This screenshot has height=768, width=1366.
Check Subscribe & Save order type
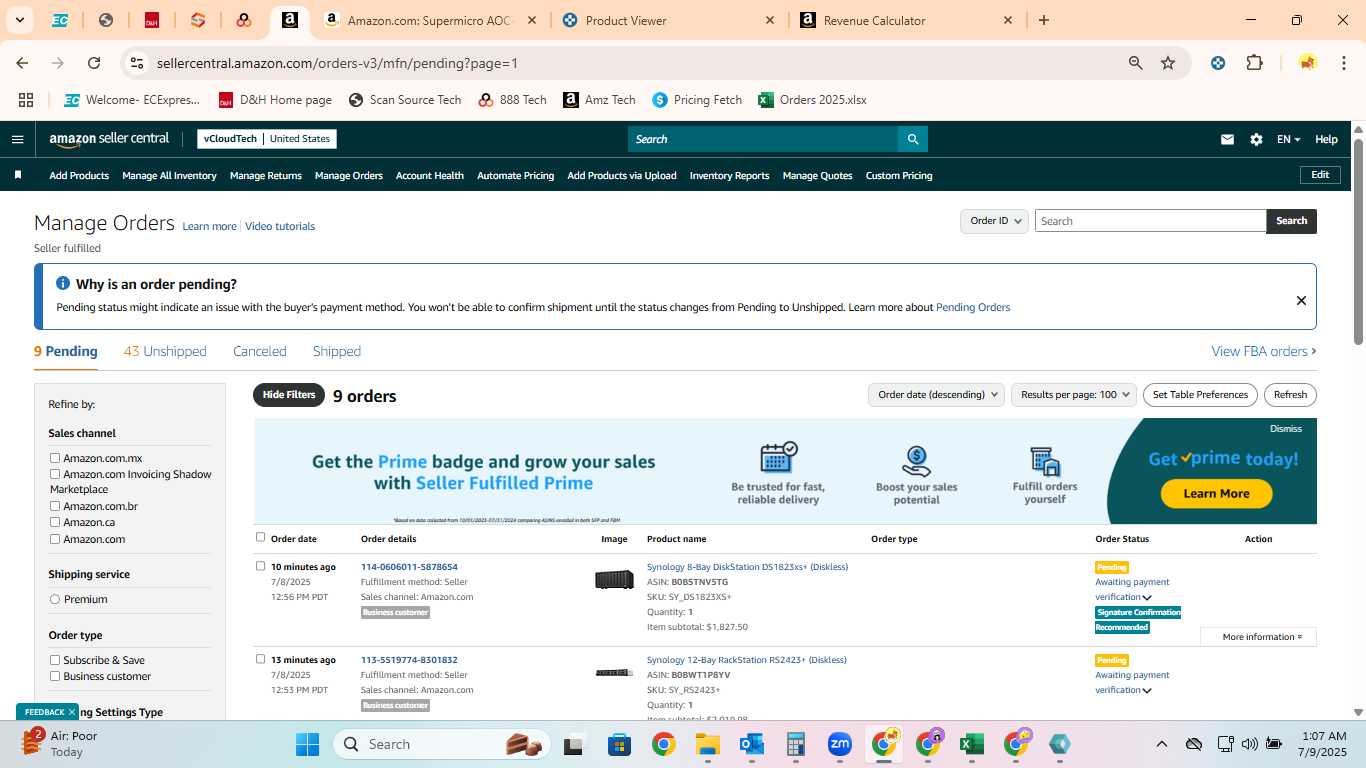pyautogui.click(x=55, y=660)
